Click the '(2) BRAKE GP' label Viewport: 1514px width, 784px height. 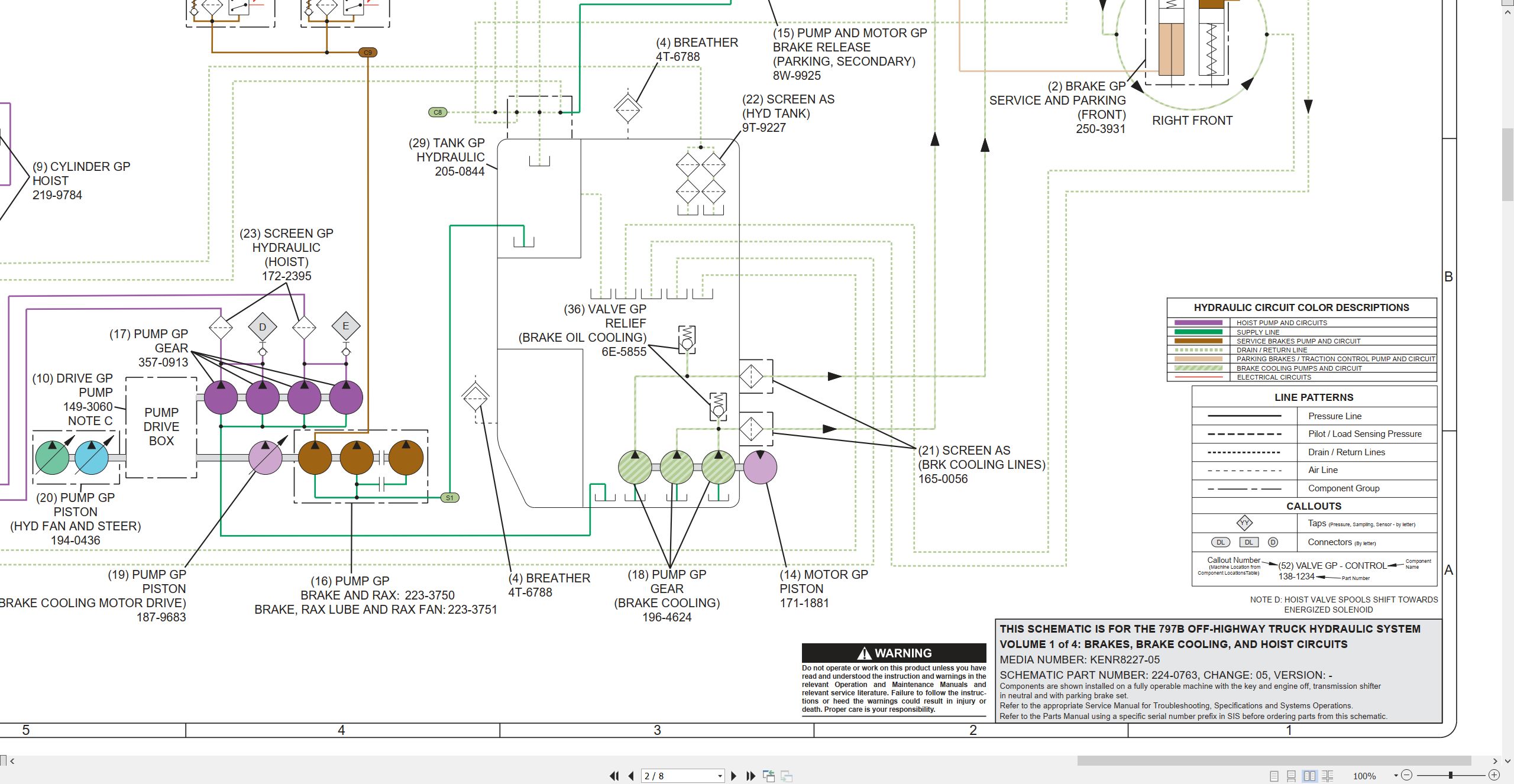(1058, 108)
